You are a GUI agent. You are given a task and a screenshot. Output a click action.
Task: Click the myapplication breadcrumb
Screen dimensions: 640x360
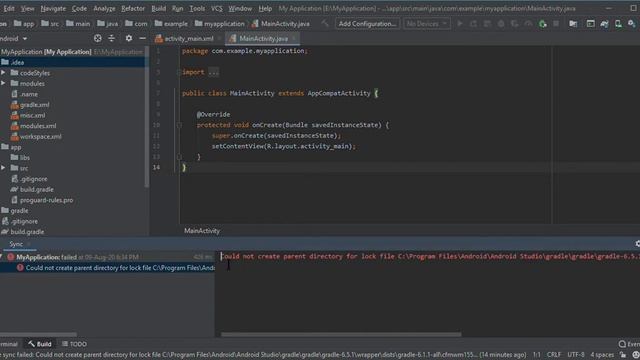(220, 24)
